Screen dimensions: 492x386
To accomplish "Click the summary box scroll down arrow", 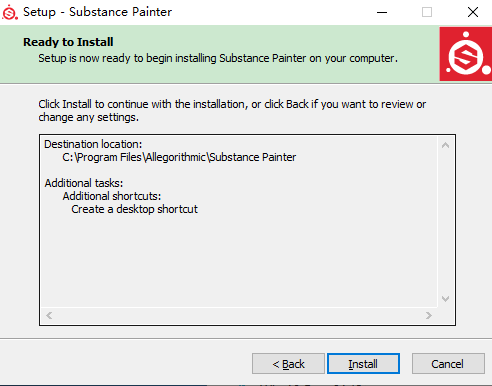I will (x=445, y=299).
